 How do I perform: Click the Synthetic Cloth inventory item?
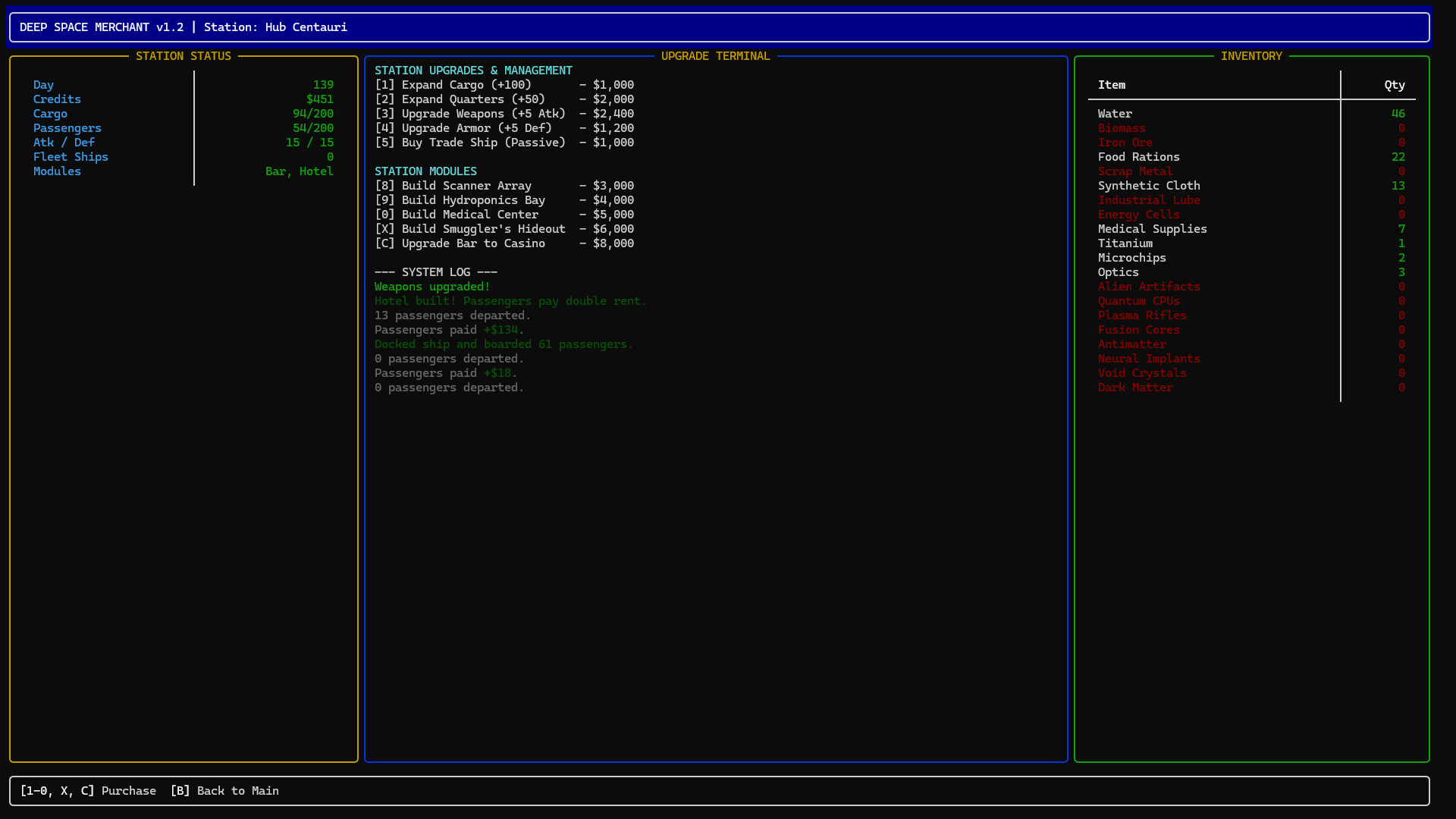point(1148,186)
